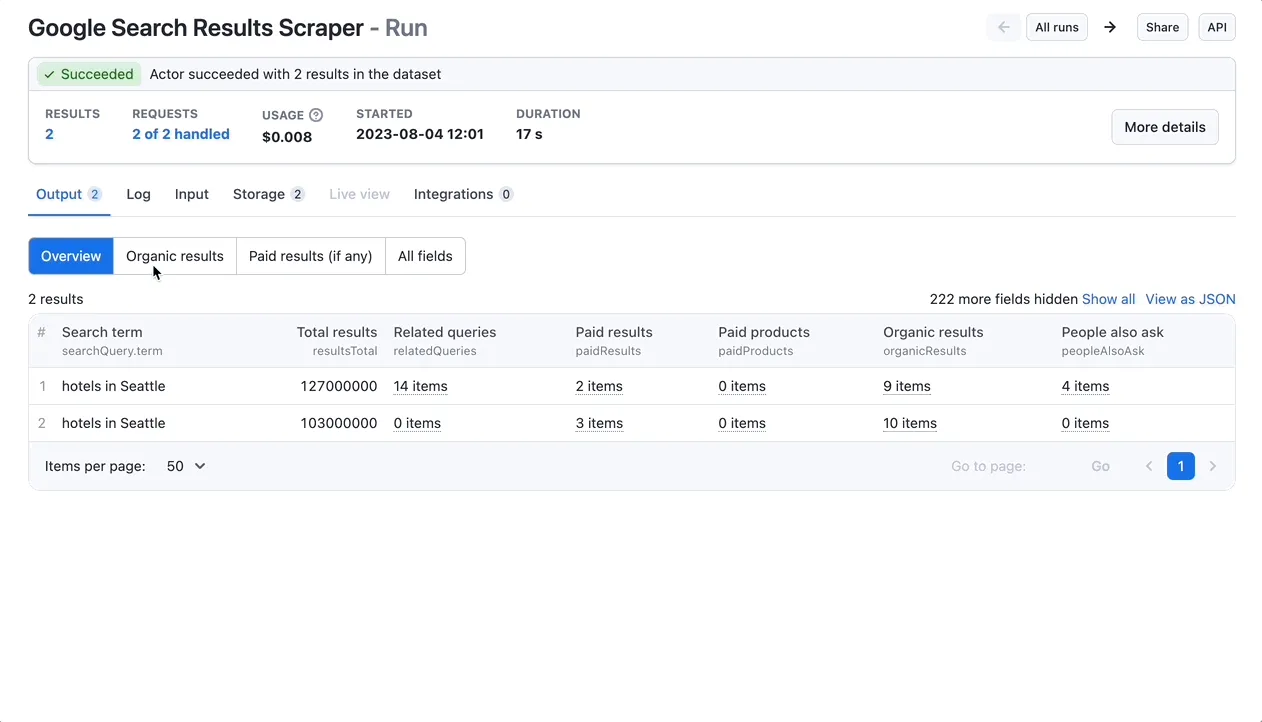Screen dimensions: 1262x722
Task: Go forward with the right arrow button
Action: 1110,27
